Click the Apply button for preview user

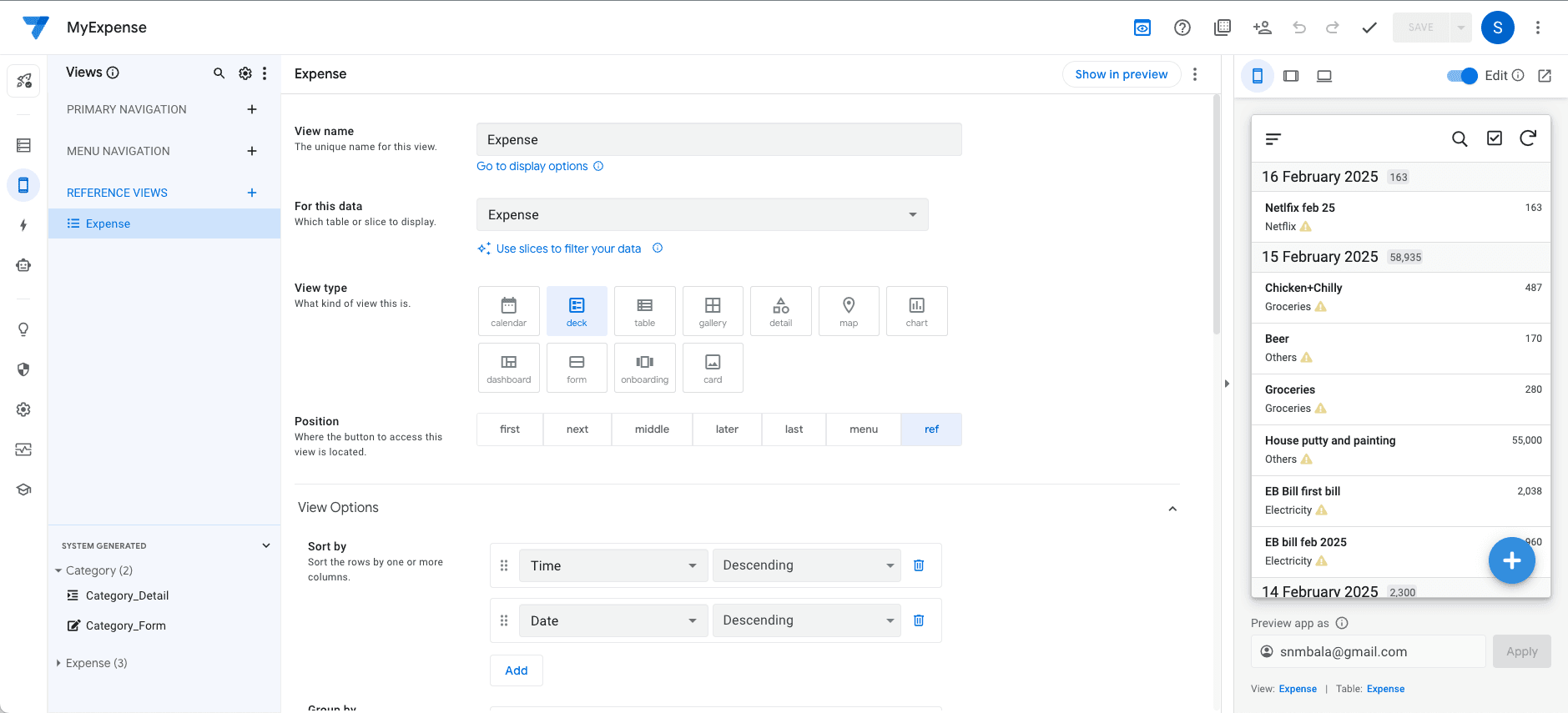click(x=1522, y=651)
